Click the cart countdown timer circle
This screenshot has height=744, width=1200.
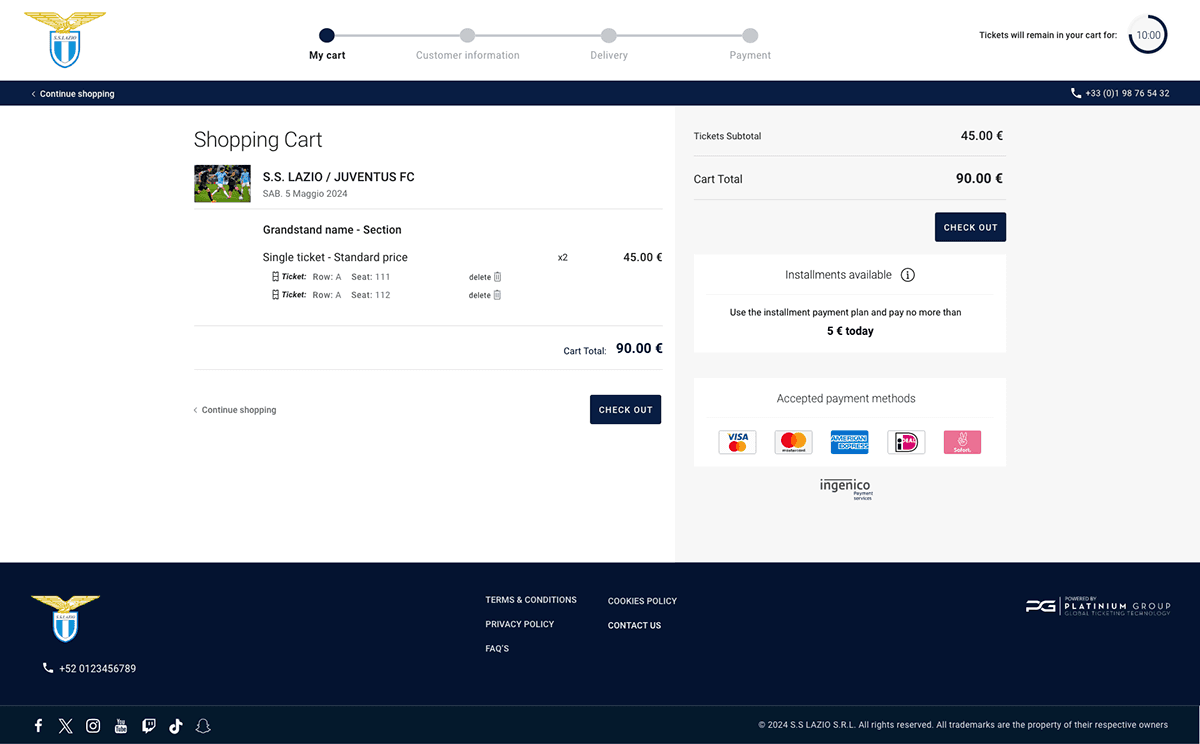point(1148,35)
